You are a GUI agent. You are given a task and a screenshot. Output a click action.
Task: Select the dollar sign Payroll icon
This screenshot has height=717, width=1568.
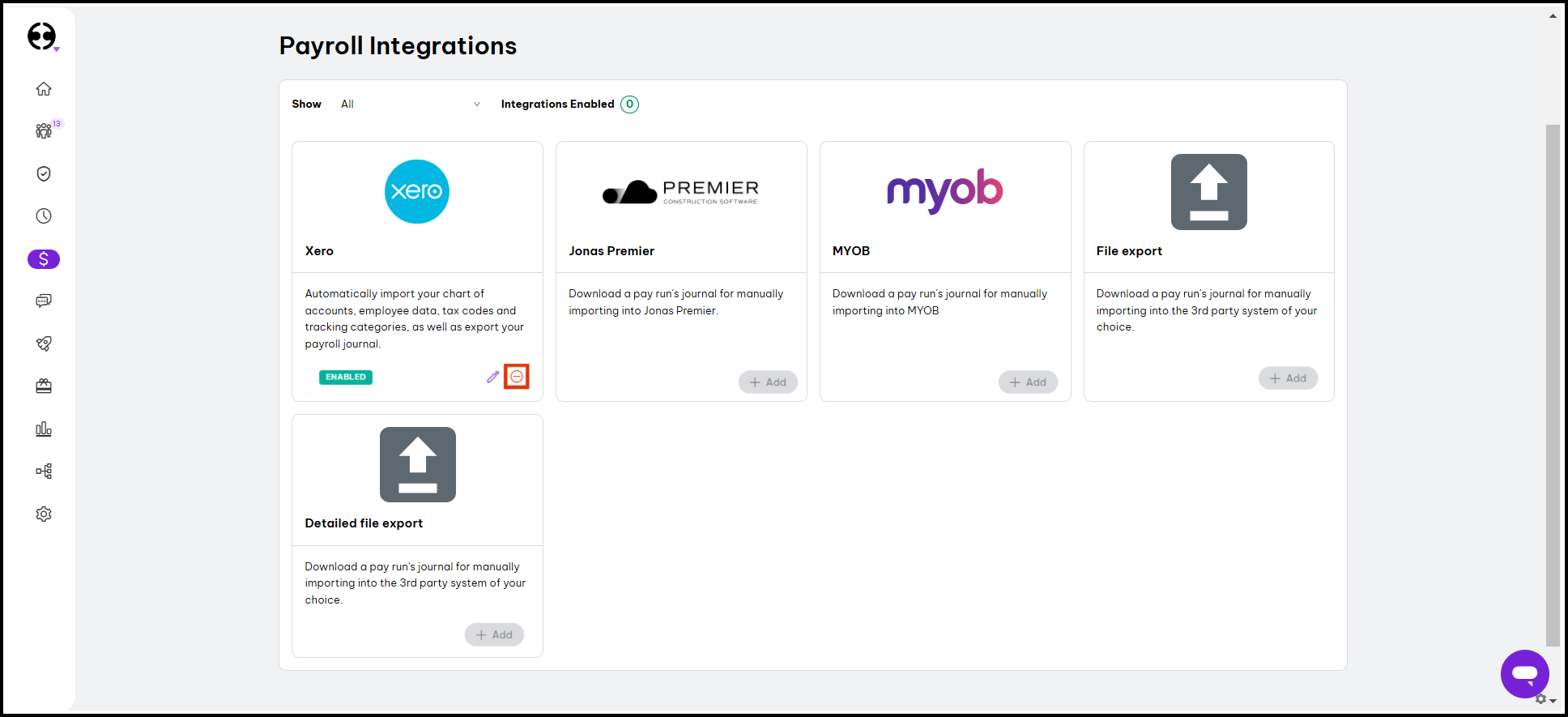click(44, 259)
